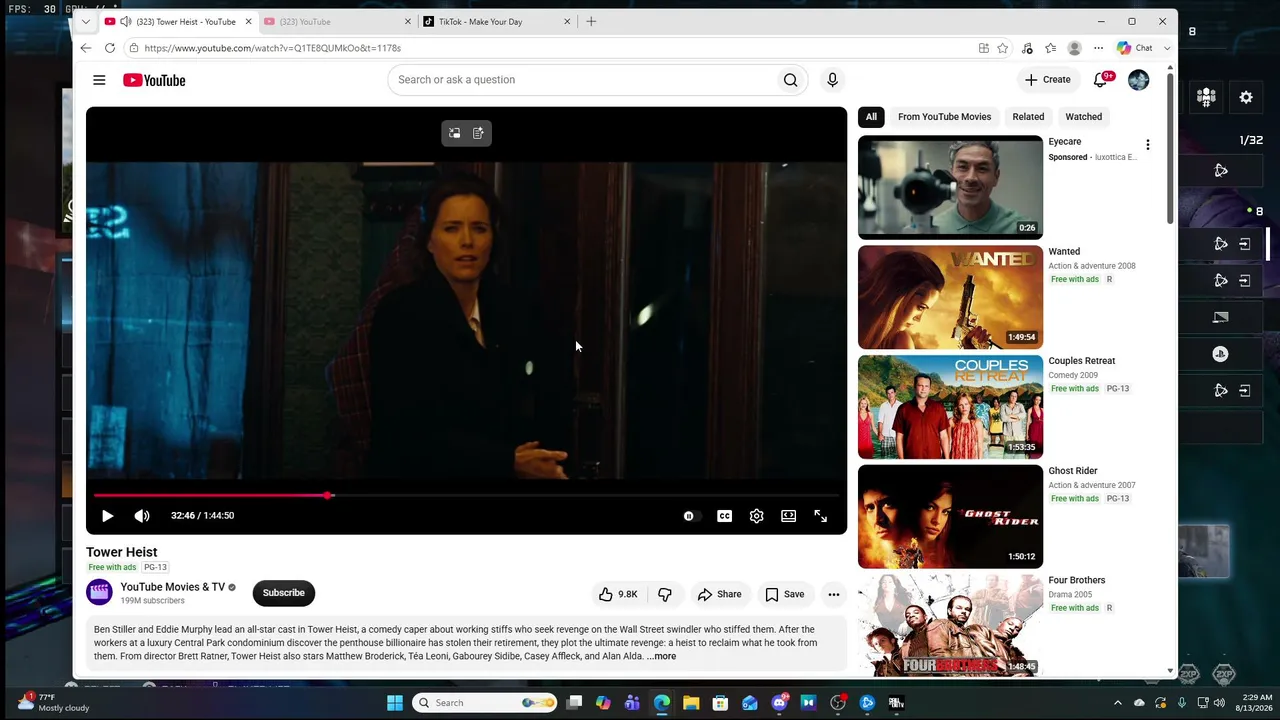The width and height of the screenshot is (1280, 720).
Task: Subscribe to YouTube Movies & TV
Action: pyautogui.click(x=284, y=593)
